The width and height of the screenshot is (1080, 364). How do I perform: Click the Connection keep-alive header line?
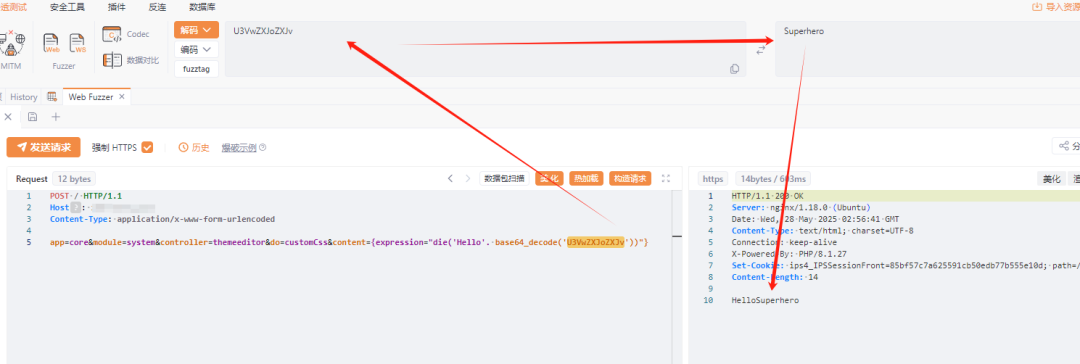pos(783,243)
